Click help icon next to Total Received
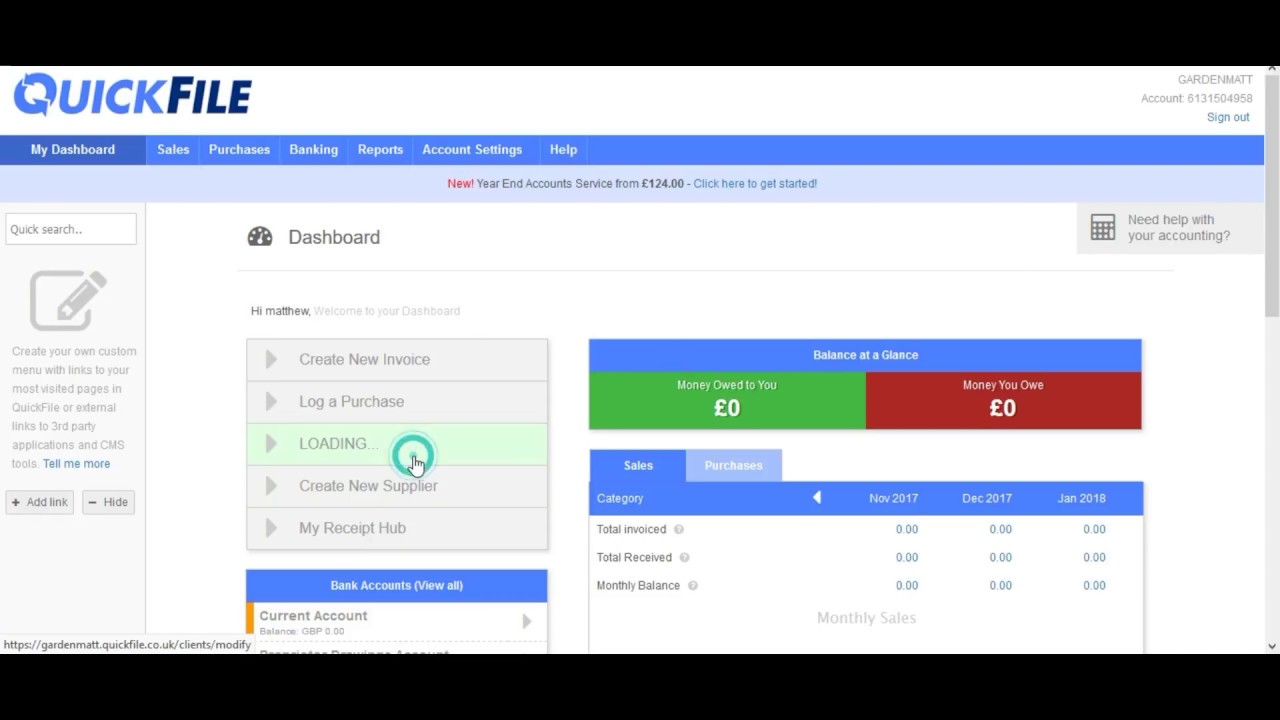Screen dimensions: 1280x720 click(x=685, y=558)
